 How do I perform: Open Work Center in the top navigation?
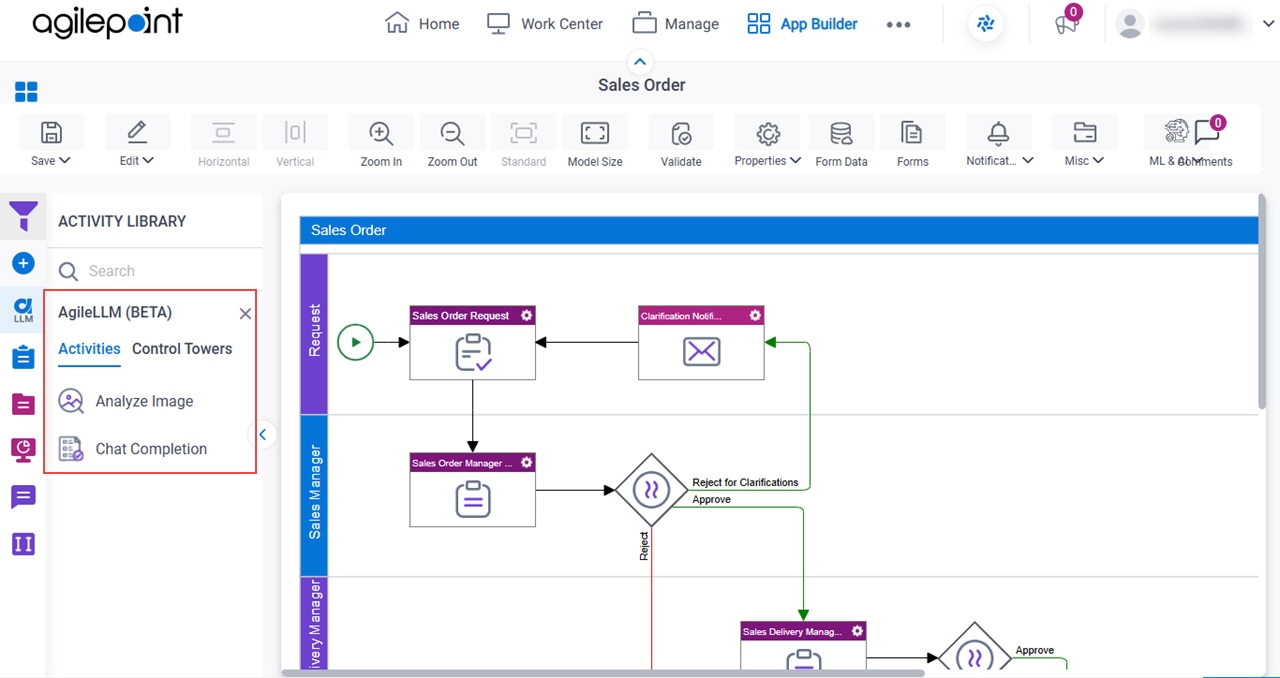click(x=545, y=24)
